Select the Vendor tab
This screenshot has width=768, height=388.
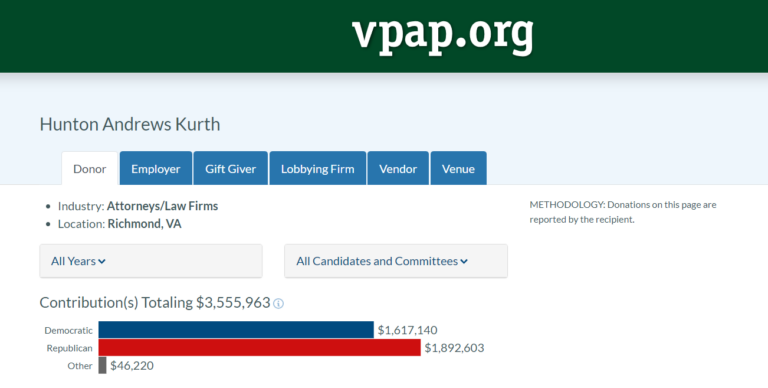click(398, 169)
